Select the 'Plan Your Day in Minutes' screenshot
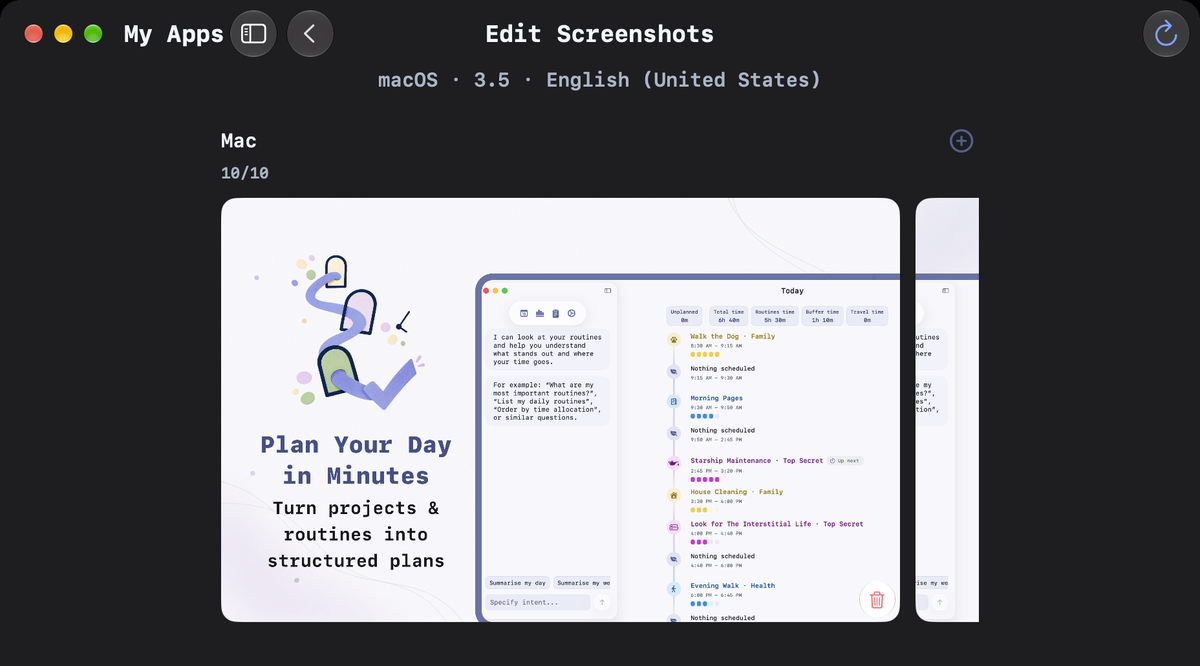This screenshot has height=666, width=1200. point(560,410)
